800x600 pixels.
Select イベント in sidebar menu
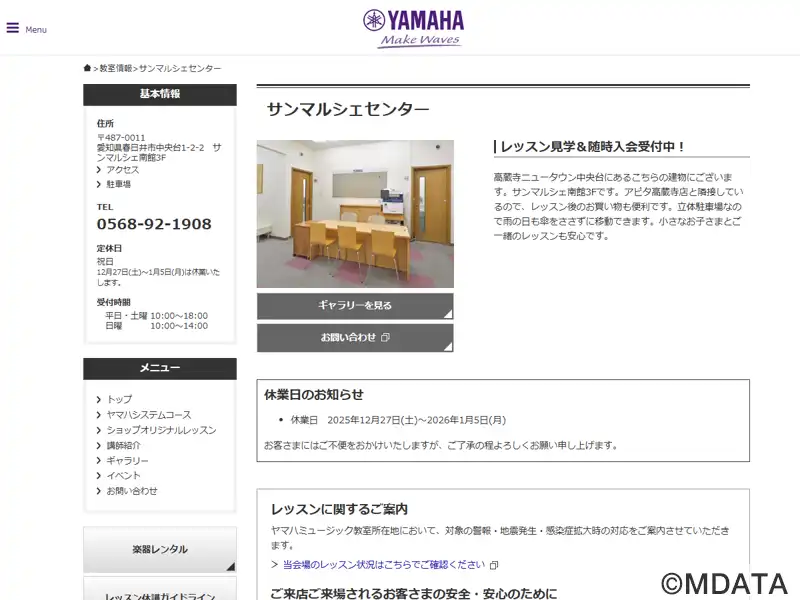click(123, 476)
